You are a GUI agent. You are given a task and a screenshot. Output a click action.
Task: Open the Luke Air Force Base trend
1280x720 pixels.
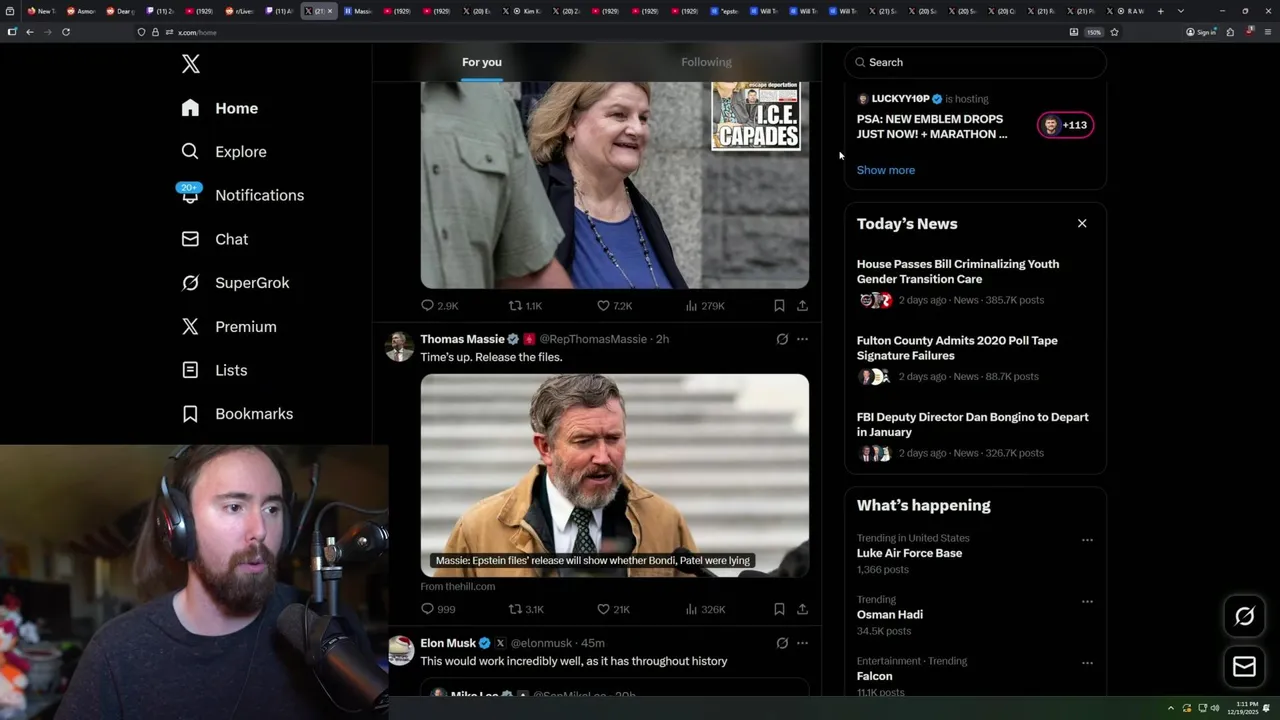click(909, 553)
